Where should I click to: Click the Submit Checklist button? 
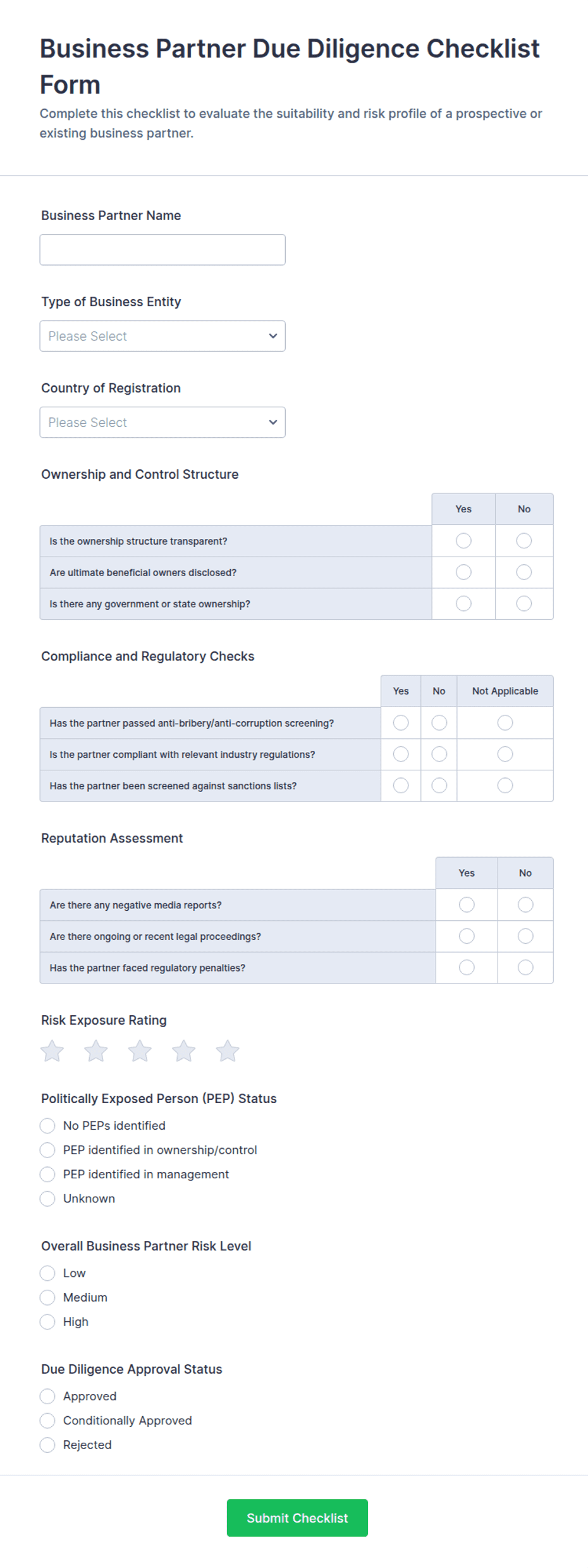pyautogui.click(x=297, y=1518)
